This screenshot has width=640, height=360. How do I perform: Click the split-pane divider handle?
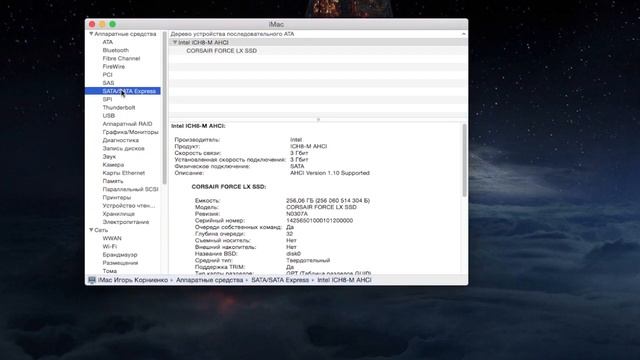coord(318,120)
